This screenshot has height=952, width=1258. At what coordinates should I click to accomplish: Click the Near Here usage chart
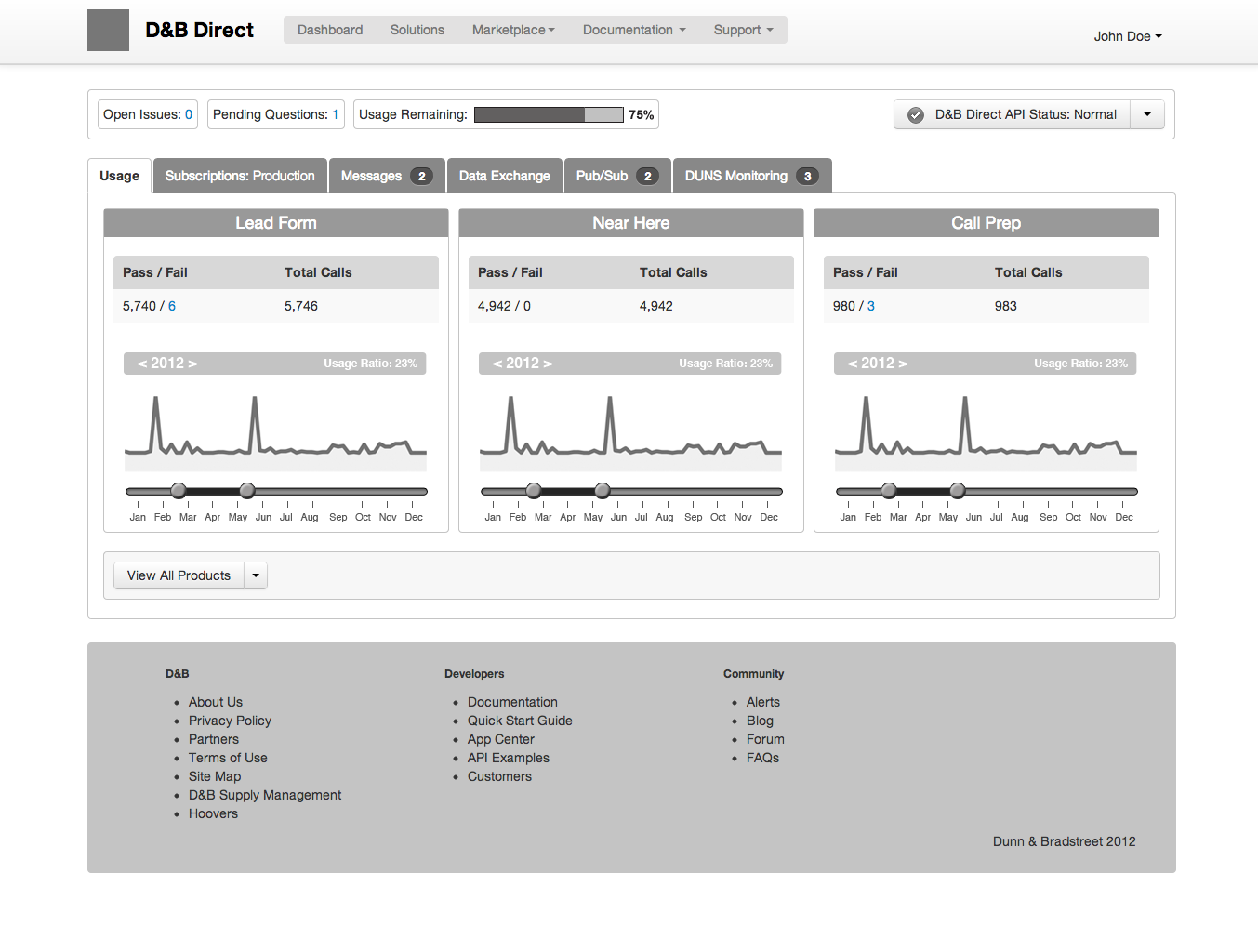(x=630, y=432)
